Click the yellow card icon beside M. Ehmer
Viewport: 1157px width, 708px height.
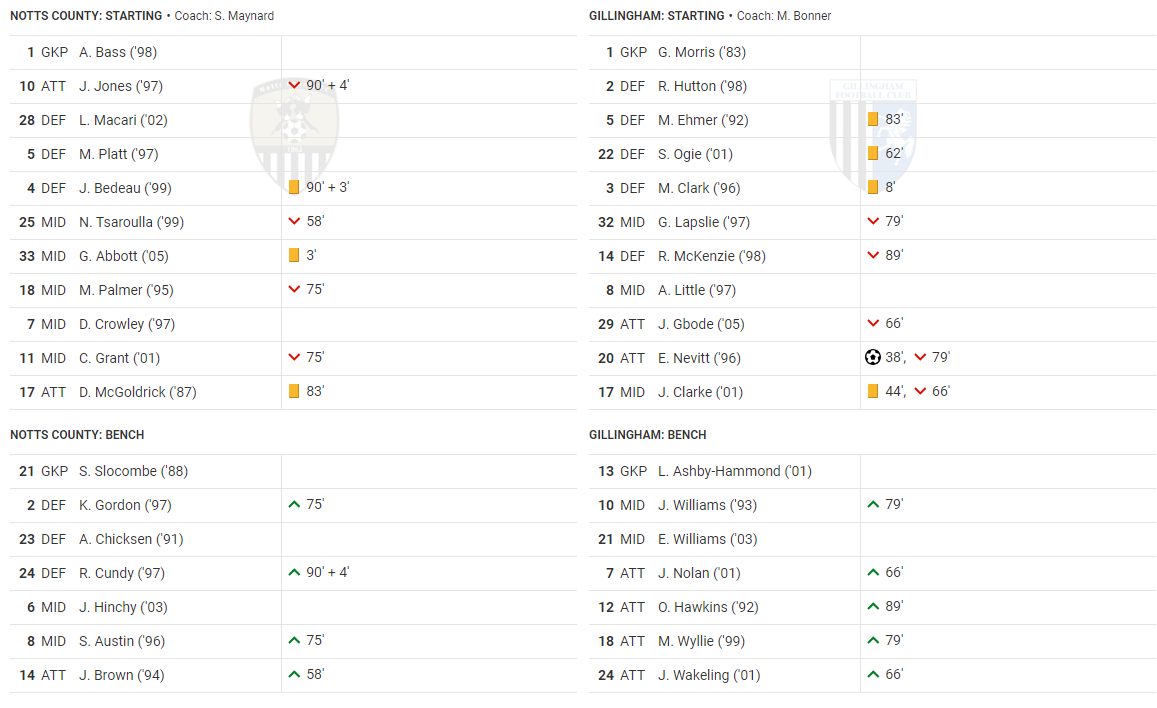coord(873,119)
